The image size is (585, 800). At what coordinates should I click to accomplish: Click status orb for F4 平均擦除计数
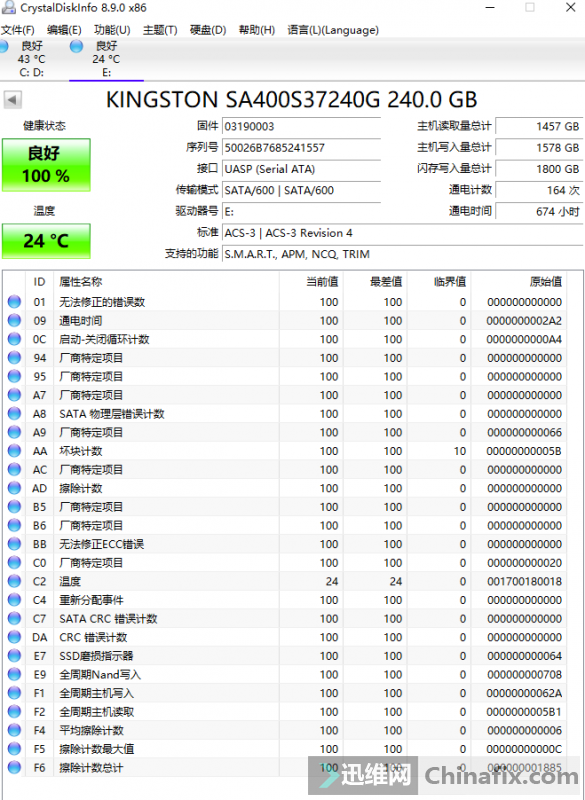coord(14,730)
